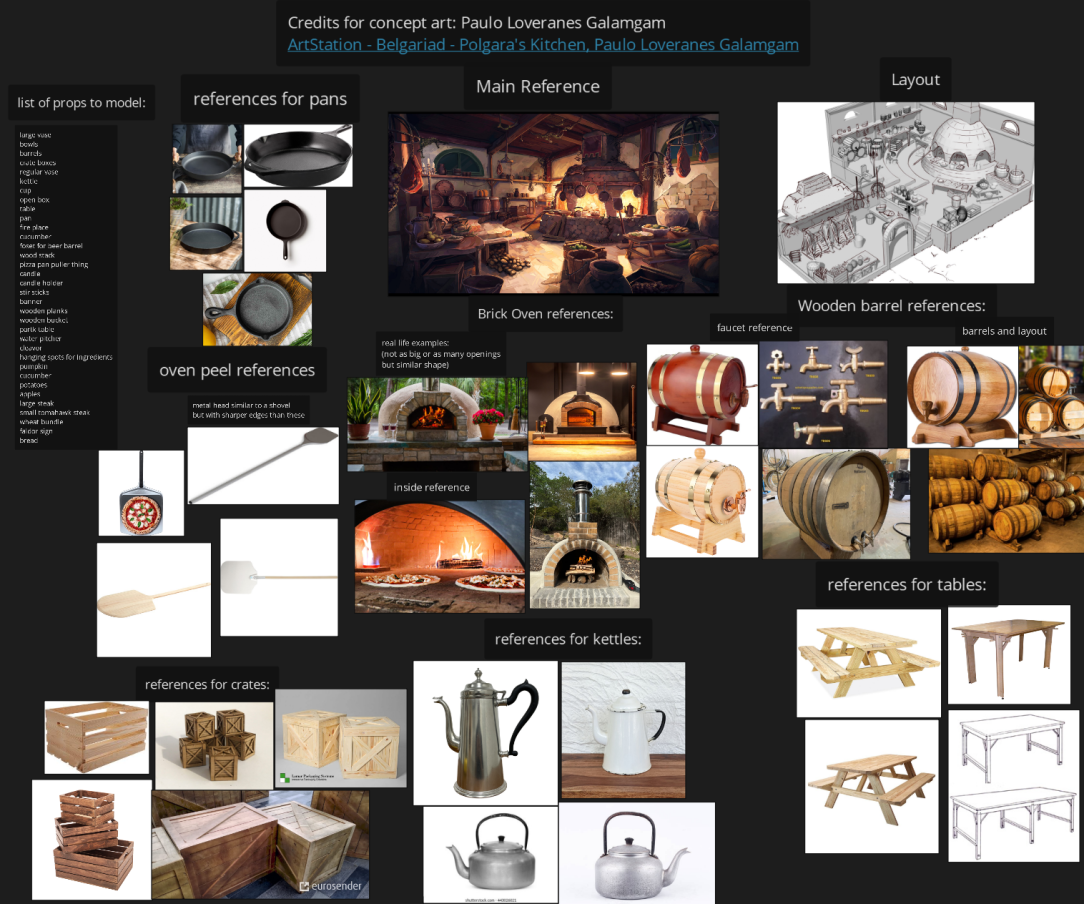The height and width of the screenshot is (904, 1084).
Task: Select the oven interior with pizzas image
Action: (440, 556)
